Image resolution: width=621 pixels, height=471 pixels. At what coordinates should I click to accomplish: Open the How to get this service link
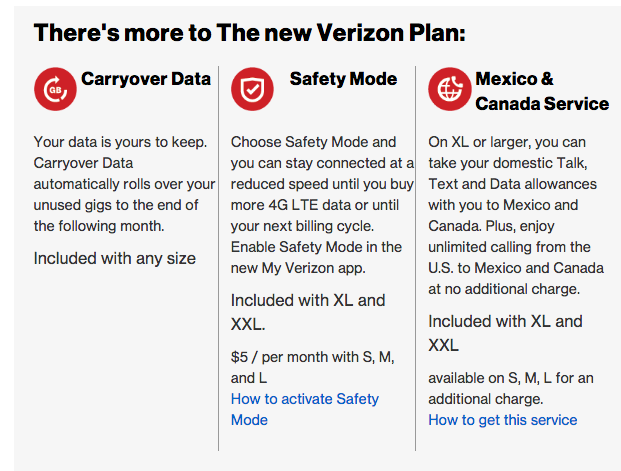click(x=502, y=420)
